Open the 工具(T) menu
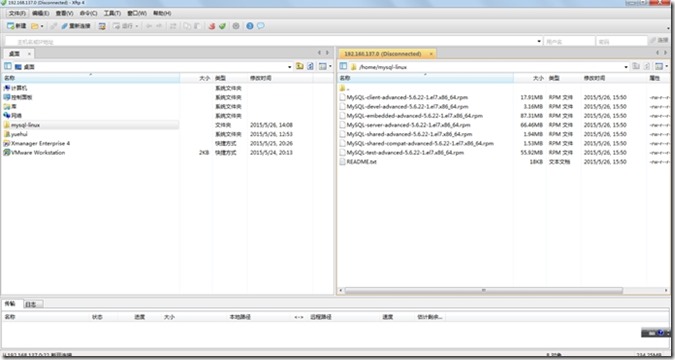The width and height of the screenshot is (675, 360). tap(112, 13)
